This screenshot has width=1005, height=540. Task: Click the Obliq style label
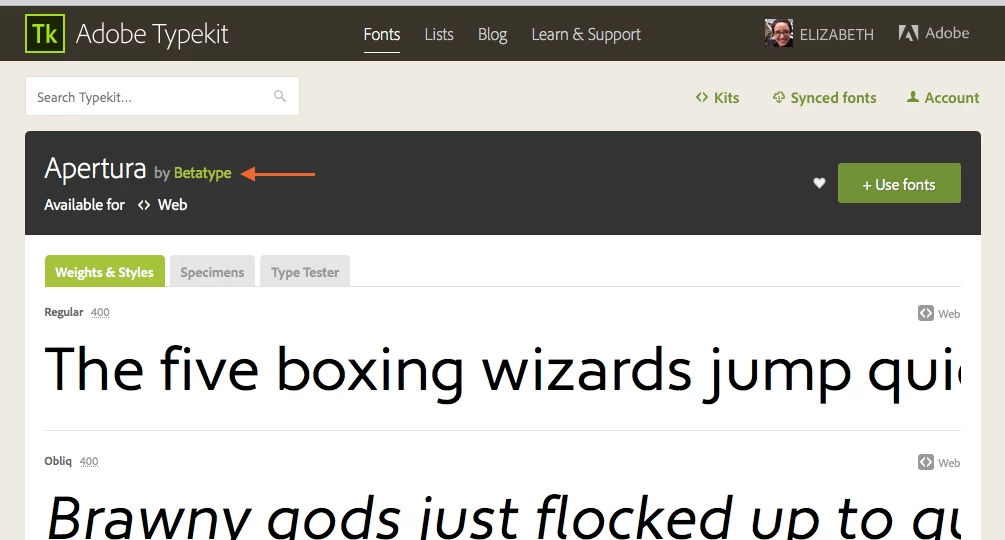(58, 461)
